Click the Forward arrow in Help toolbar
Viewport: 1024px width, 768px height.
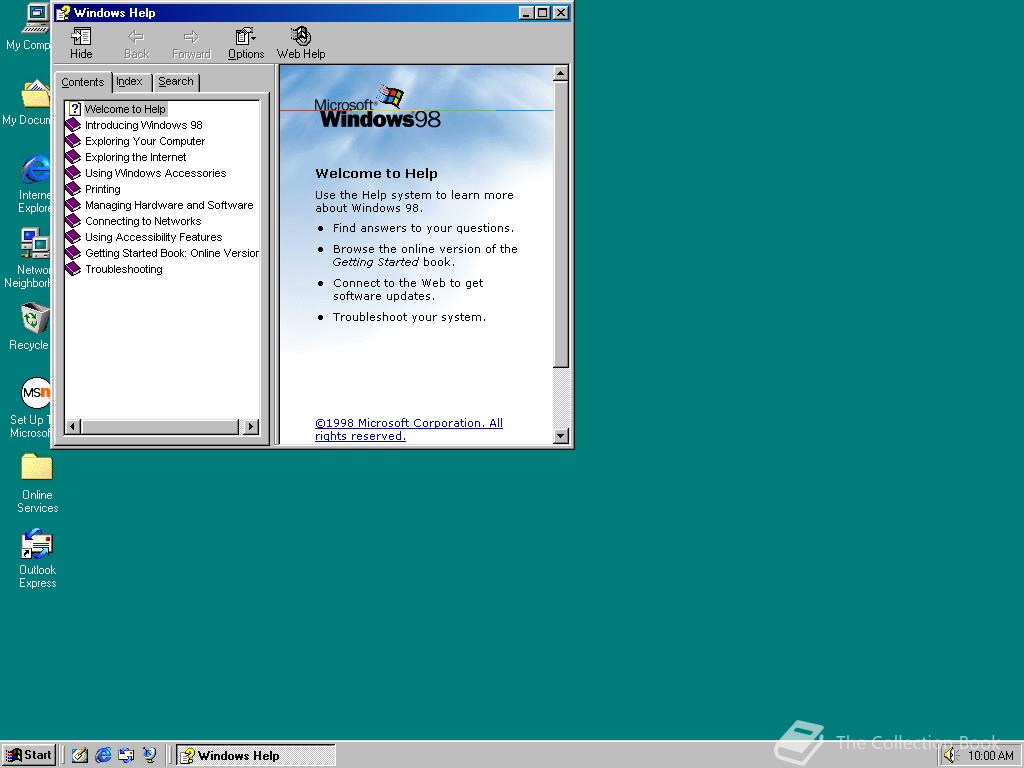(191, 43)
